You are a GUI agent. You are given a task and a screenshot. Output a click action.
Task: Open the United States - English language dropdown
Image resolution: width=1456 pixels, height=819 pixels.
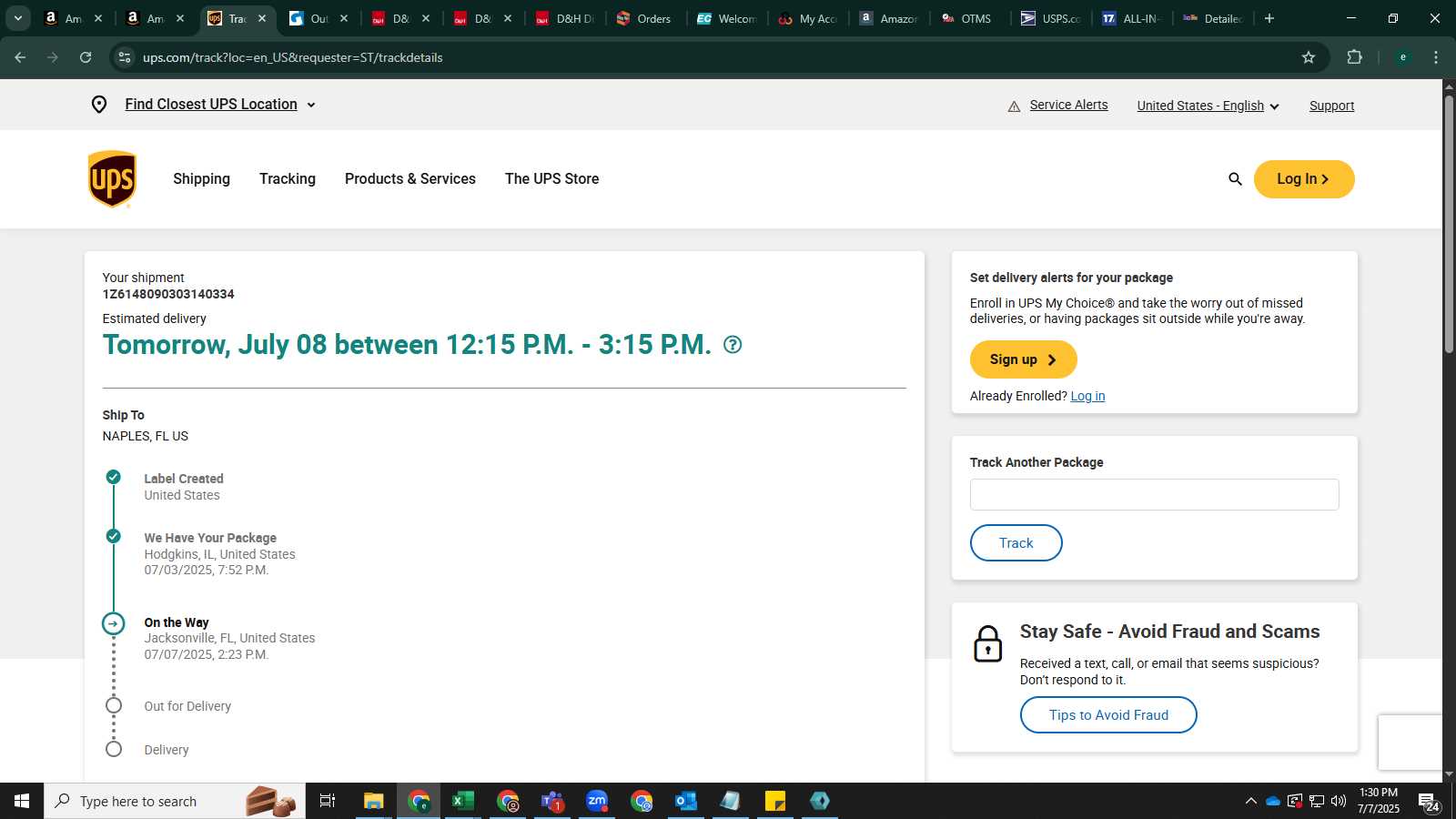1208,106
